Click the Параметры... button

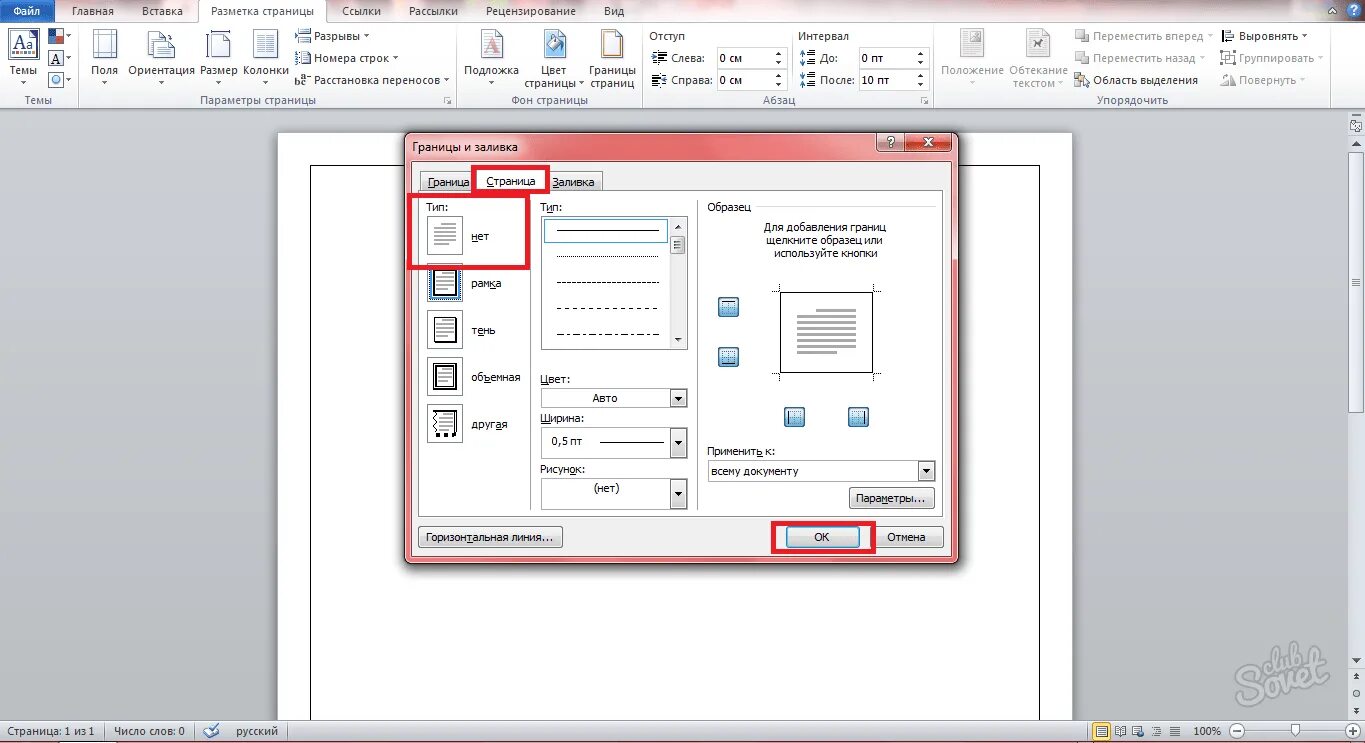point(892,498)
